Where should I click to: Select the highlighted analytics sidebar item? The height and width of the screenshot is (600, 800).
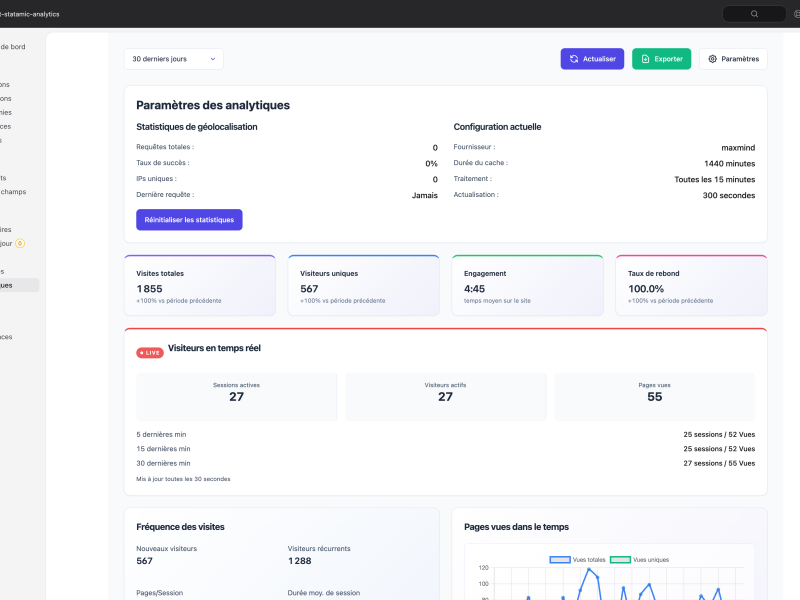point(19,285)
